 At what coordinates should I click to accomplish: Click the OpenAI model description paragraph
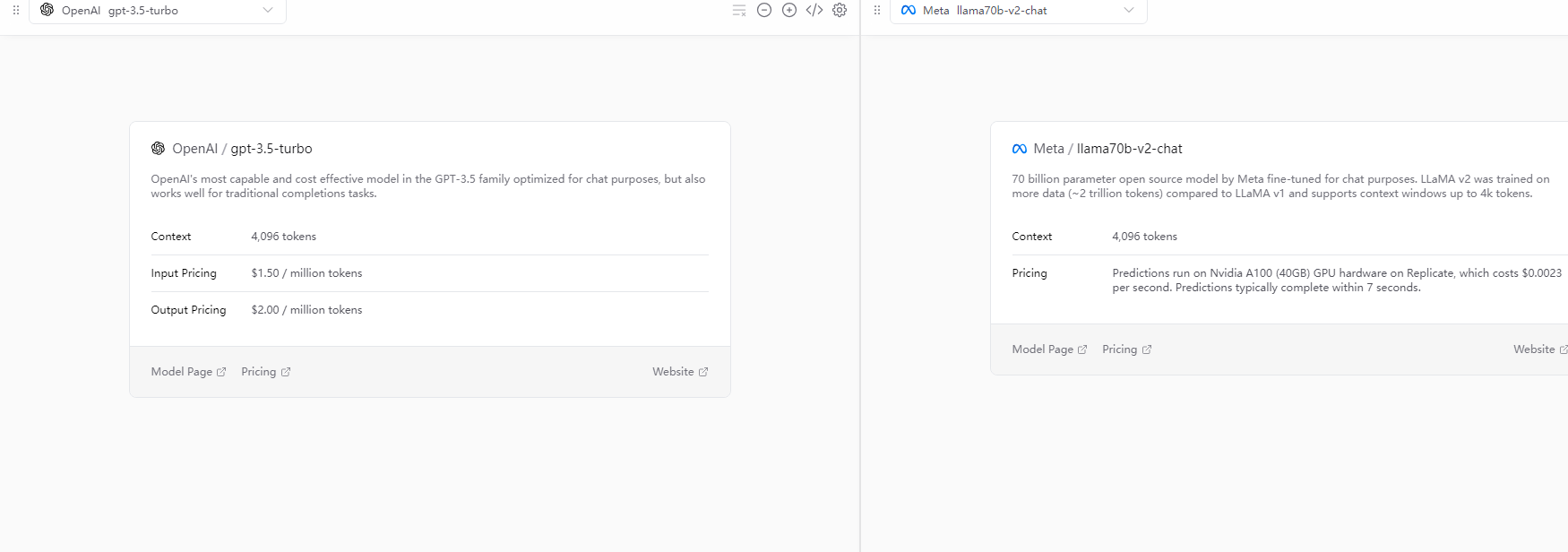point(428,186)
